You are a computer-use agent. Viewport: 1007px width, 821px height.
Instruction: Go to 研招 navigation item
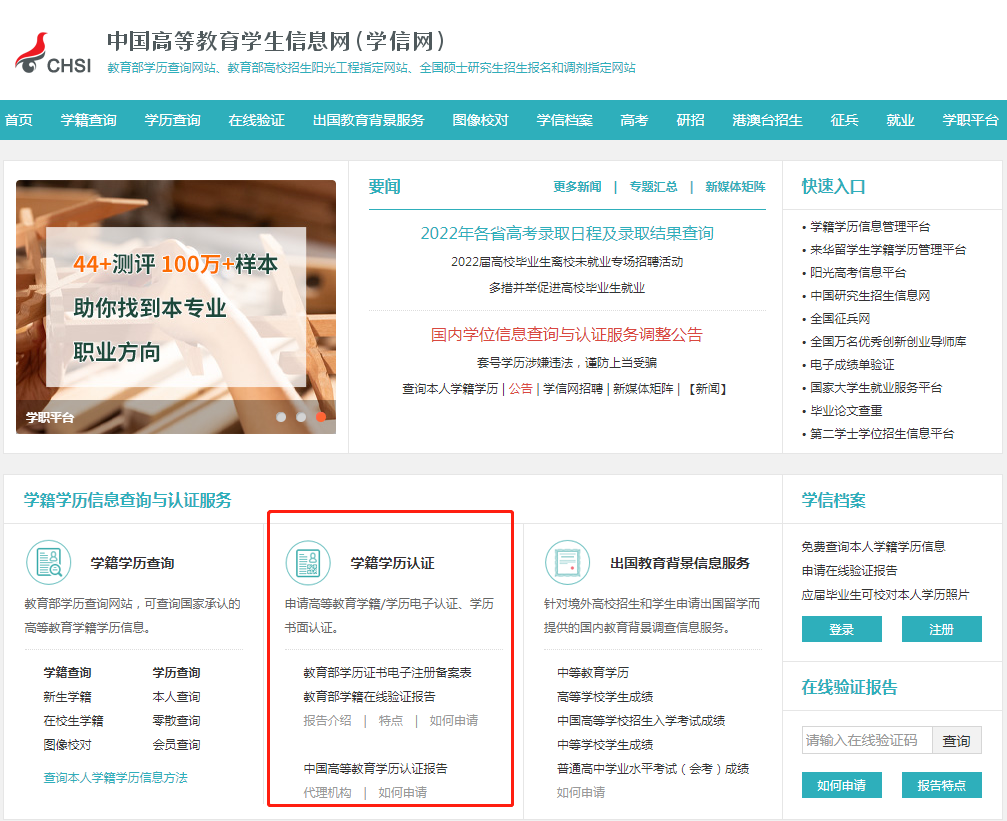pyautogui.click(x=690, y=120)
